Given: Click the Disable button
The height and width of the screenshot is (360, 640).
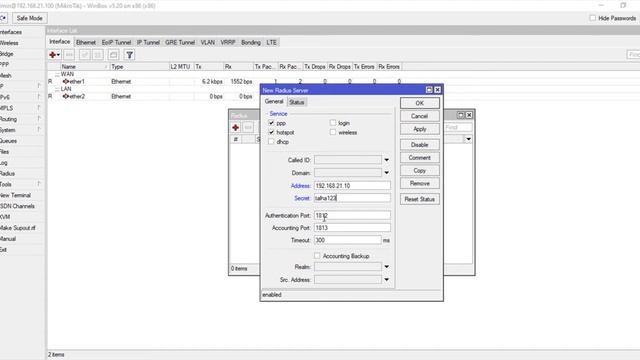Looking at the screenshot, I should (x=420, y=145).
